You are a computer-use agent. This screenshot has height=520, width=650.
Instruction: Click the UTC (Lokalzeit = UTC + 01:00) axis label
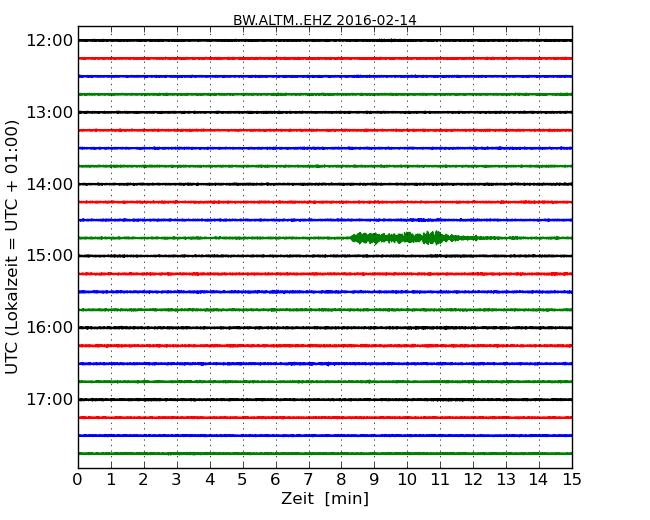pyautogui.click(x=12, y=247)
